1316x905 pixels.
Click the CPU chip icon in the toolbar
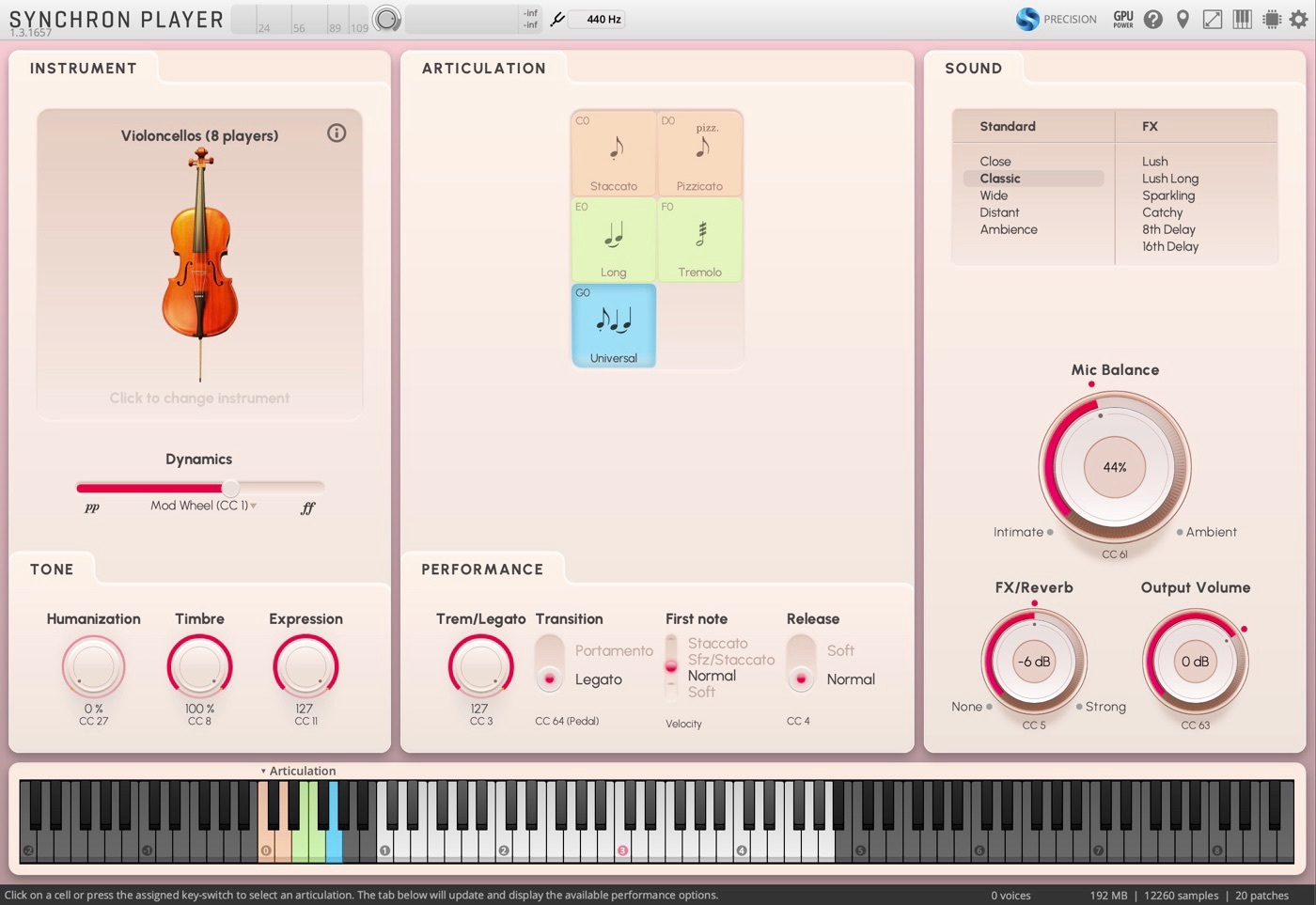[x=1270, y=18]
